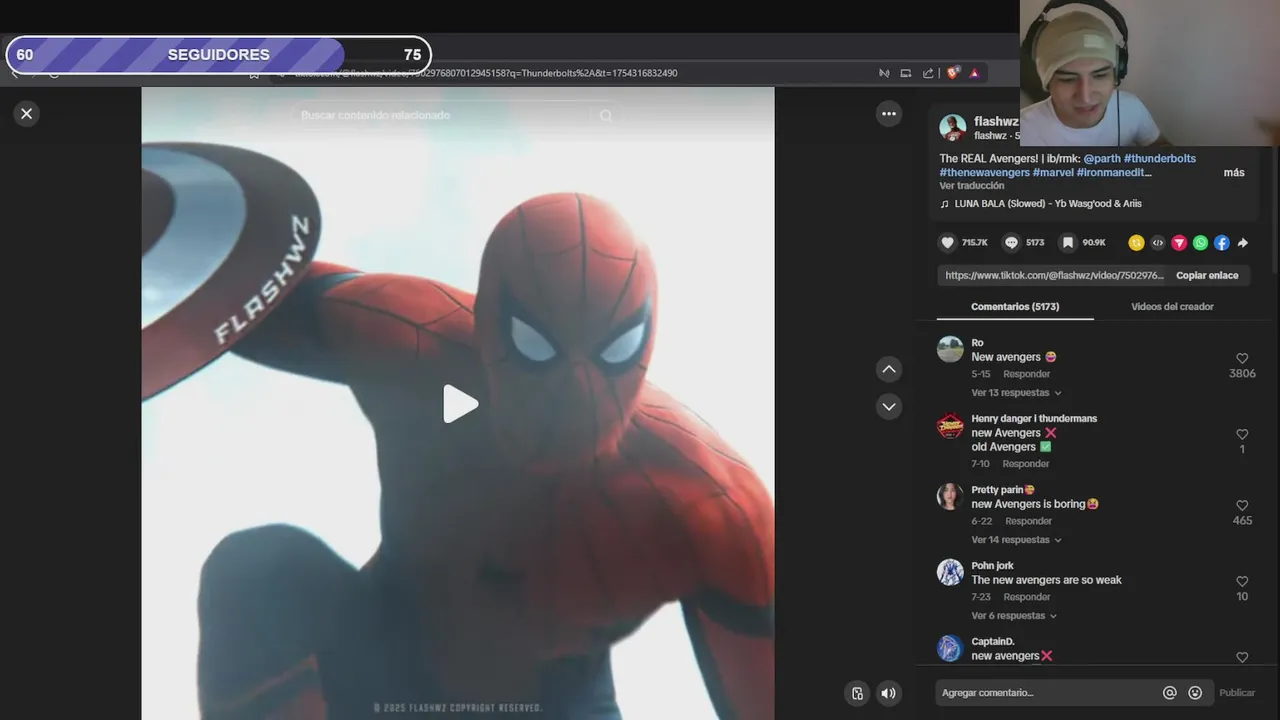Click the flashwz username text

coord(996,122)
